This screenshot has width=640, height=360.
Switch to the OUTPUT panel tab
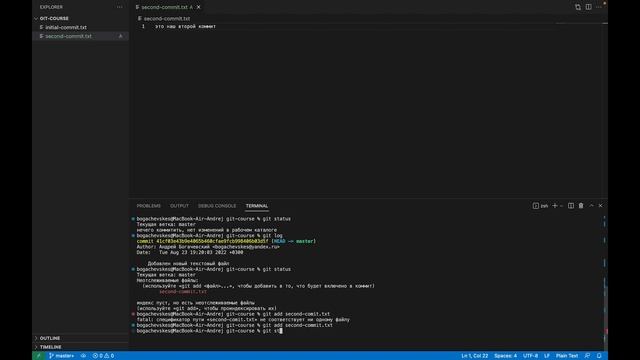pyautogui.click(x=179, y=206)
